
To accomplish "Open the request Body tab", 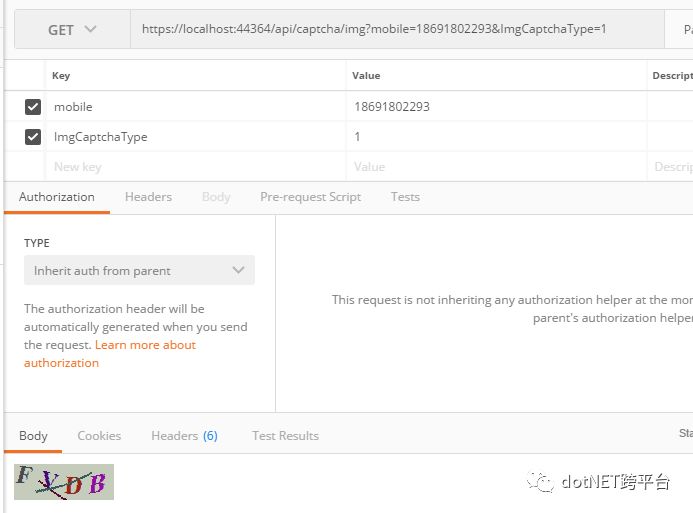I will [x=216, y=197].
